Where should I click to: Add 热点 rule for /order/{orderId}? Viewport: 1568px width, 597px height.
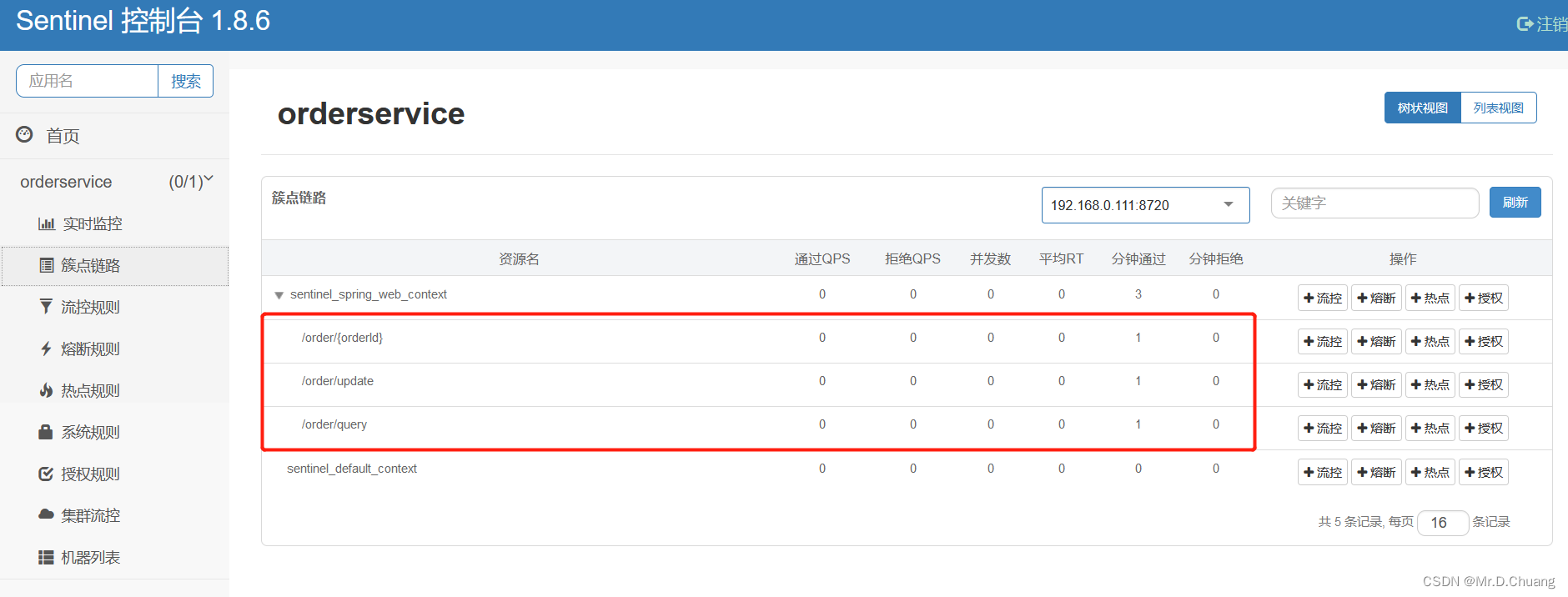(x=1430, y=341)
